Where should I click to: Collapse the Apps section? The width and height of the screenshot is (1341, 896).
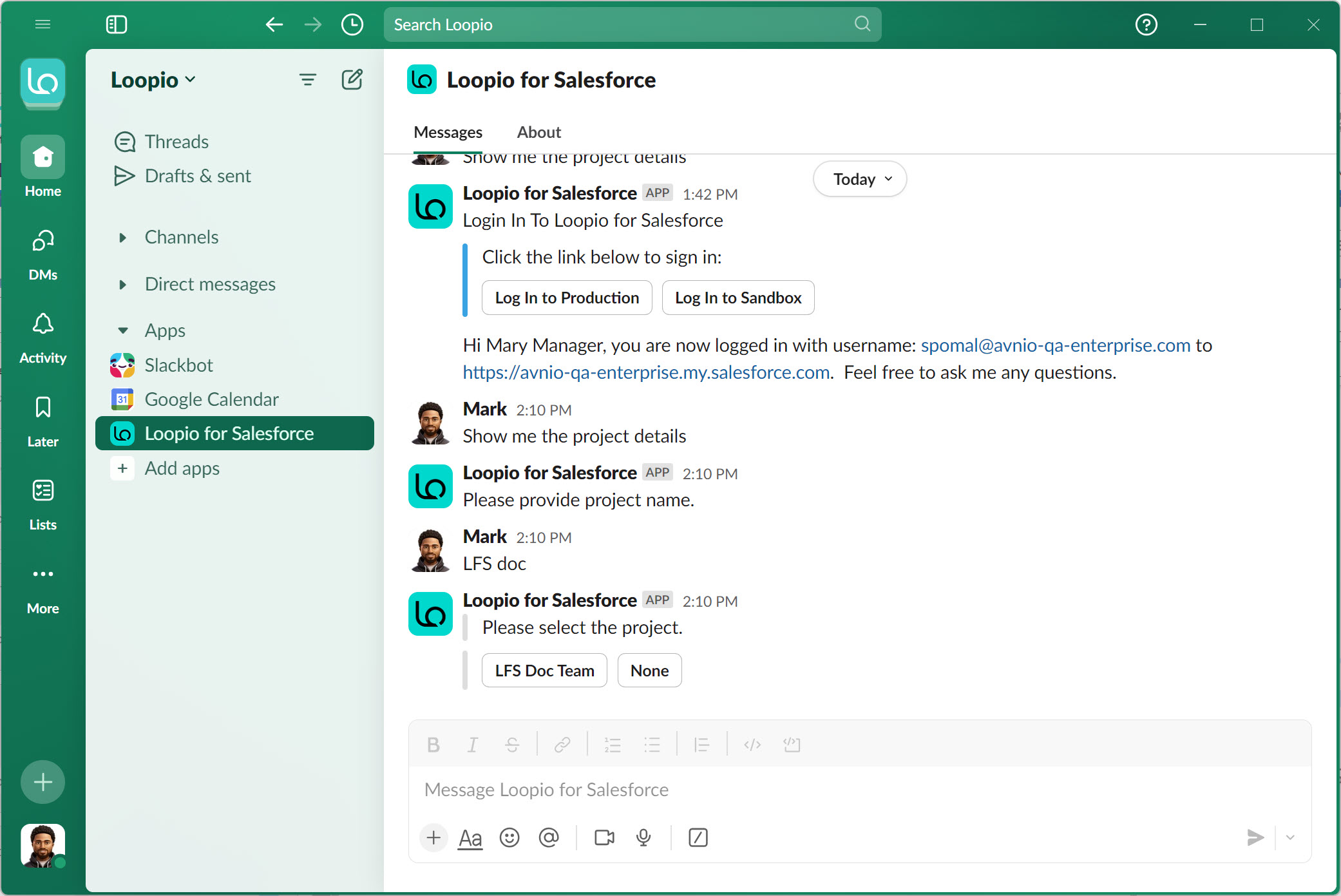(122, 331)
